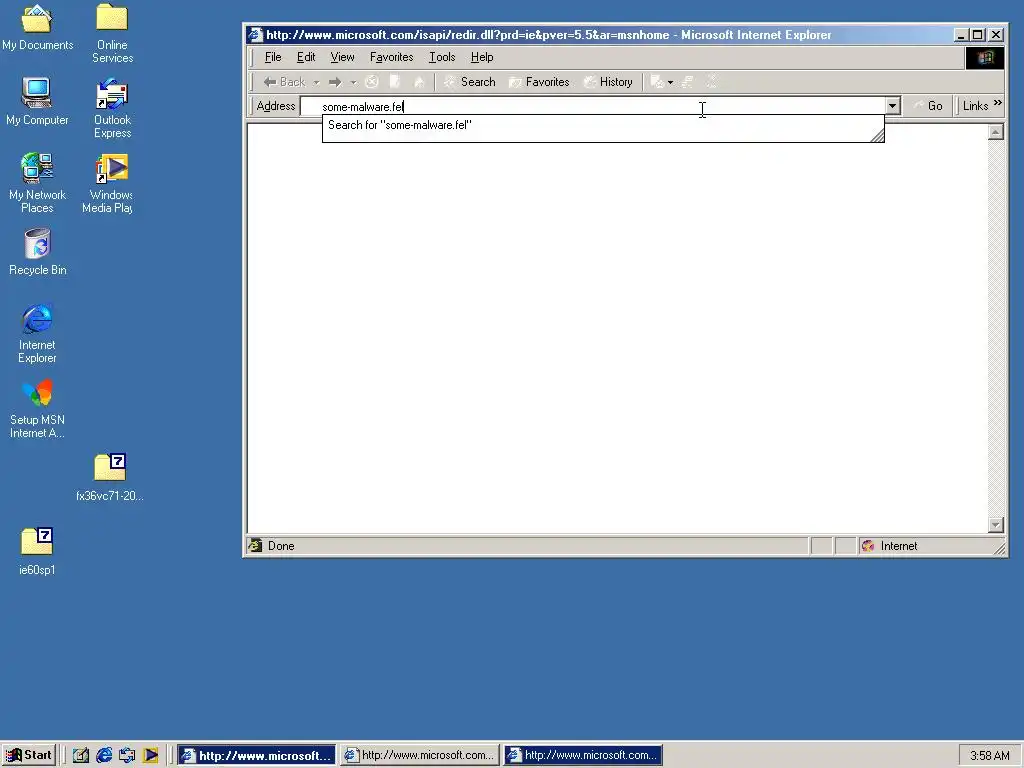Click the Done status bar text
This screenshot has width=1024, height=768.
point(281,546)
